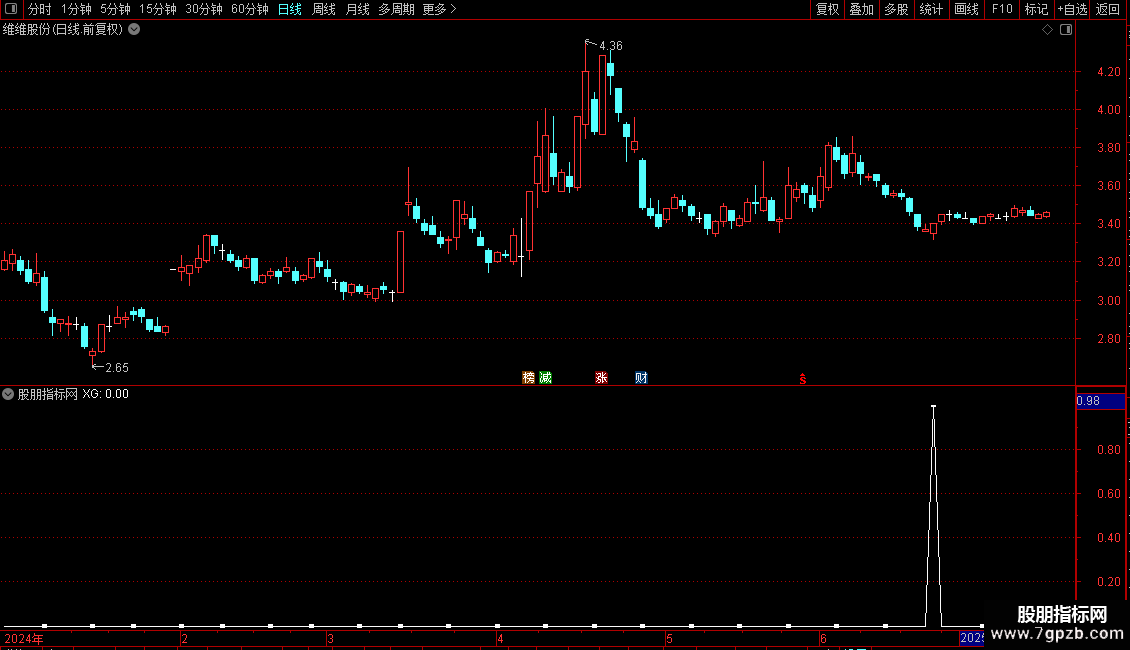Viewport: 1130px width, 650px height.
Task: Click the 2024年 date axis label
Action: point(24,639)
